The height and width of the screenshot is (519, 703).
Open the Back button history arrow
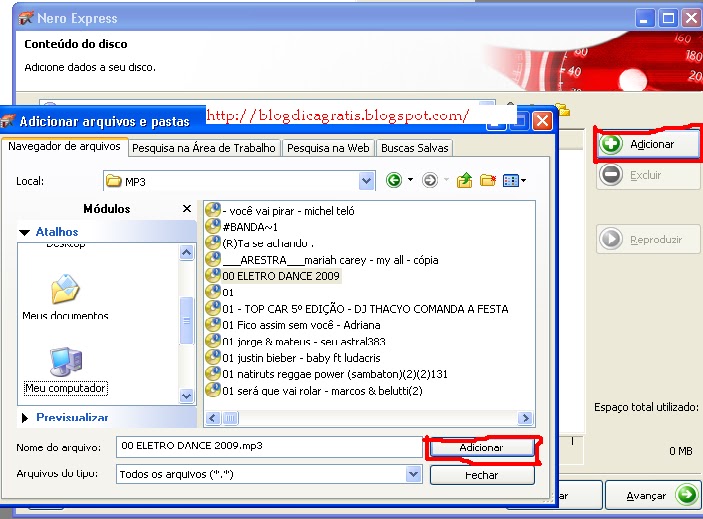[410, 180]
